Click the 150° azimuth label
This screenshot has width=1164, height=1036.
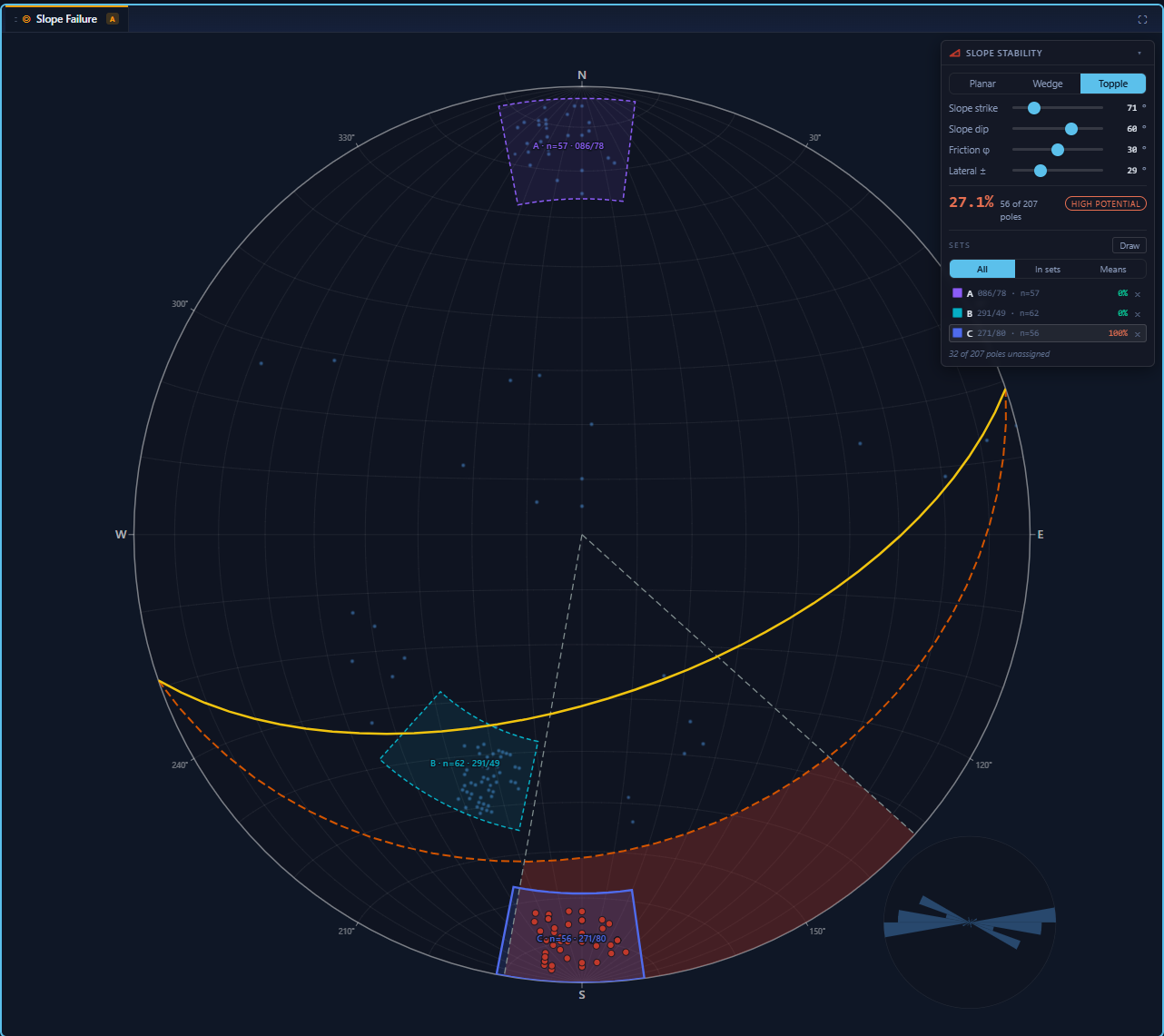816,931
